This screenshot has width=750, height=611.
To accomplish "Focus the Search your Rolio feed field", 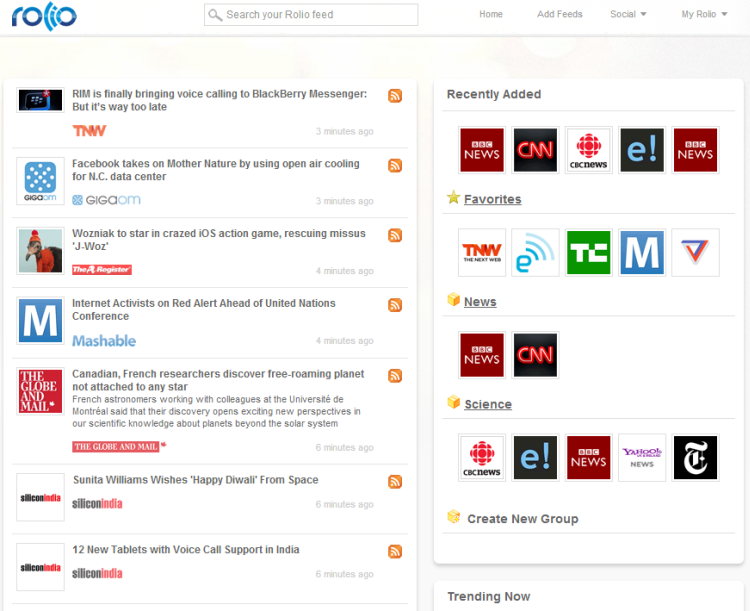I will [x=311, y=15].
